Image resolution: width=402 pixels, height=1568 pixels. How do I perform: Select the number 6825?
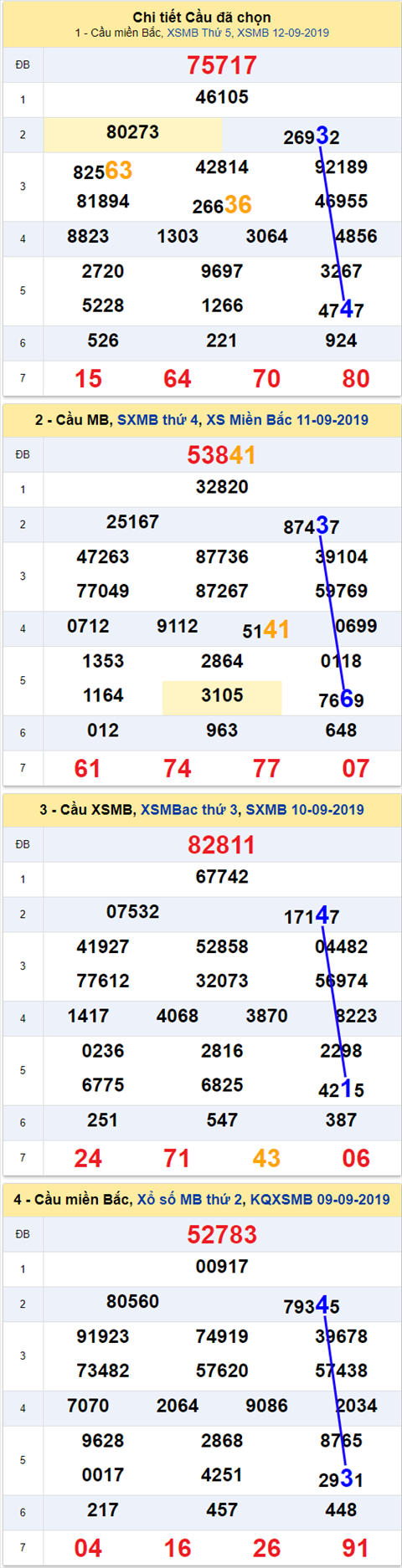click(x=222, y=1086)
